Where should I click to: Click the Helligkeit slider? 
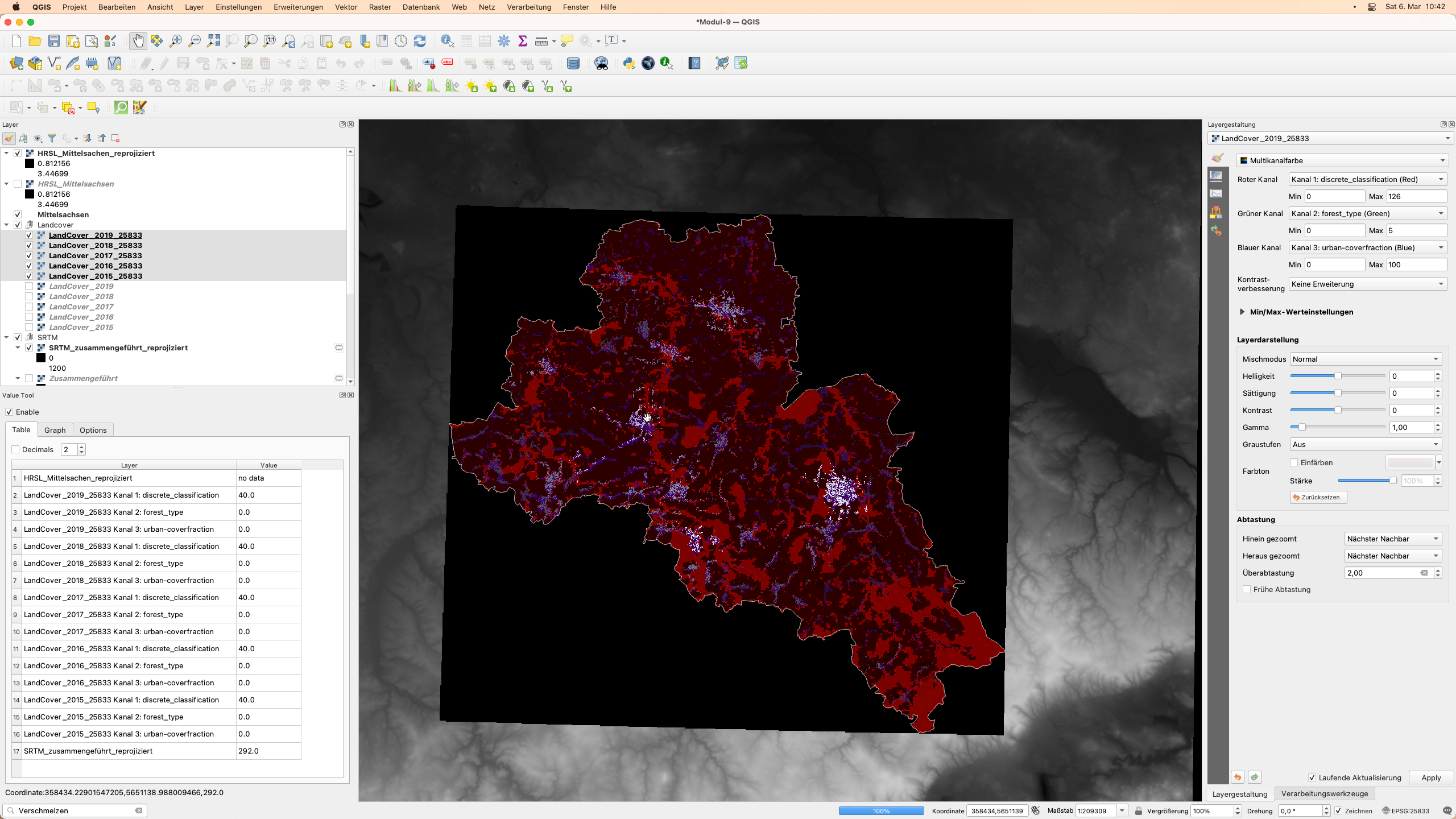[x=1337, y=376]
